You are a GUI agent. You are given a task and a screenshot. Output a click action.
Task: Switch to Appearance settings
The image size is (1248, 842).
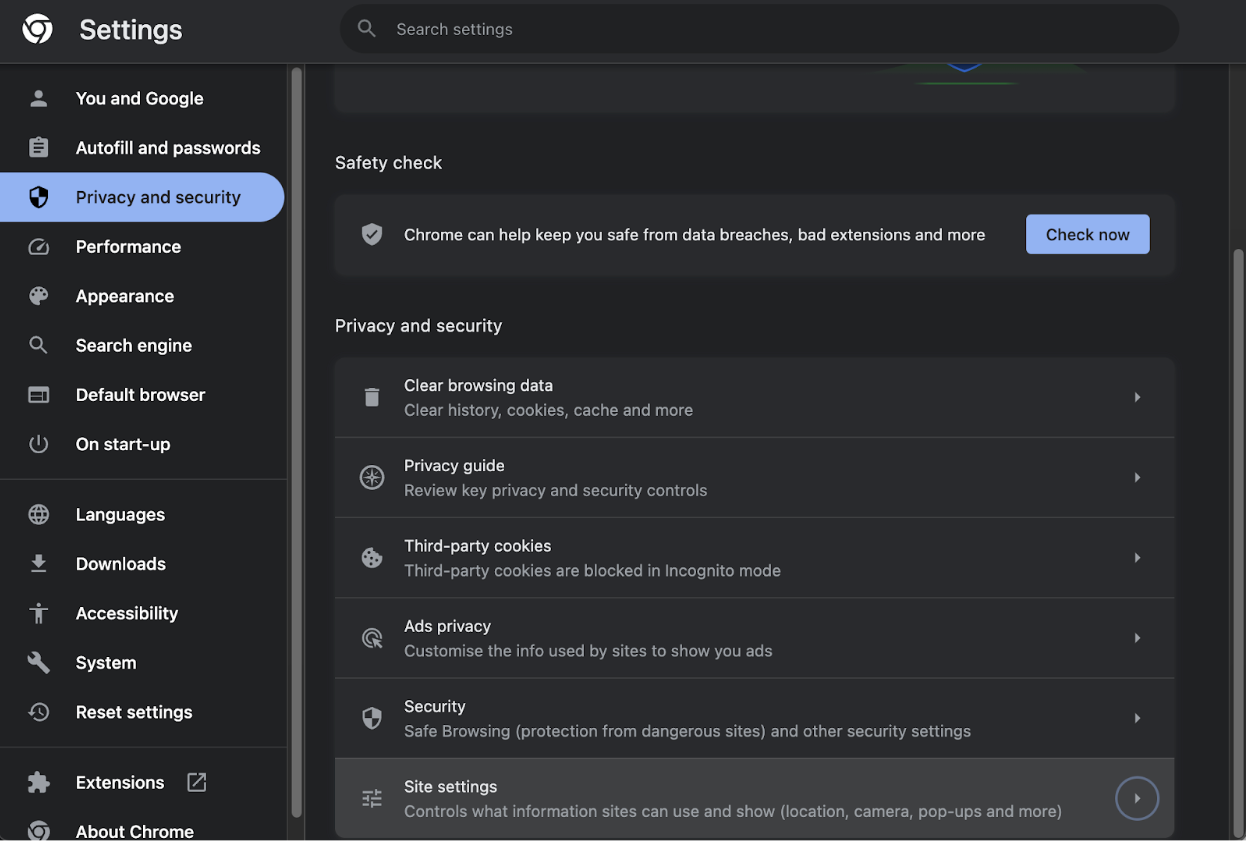tap(125, 296)
